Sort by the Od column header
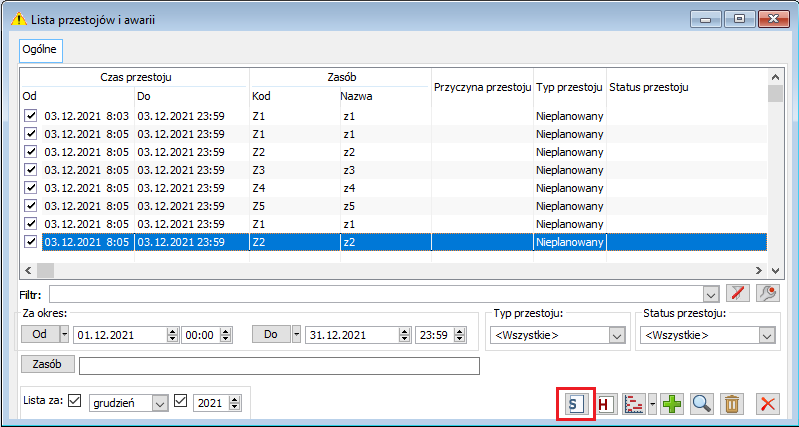Viewport: 799px width, 427px height. point(77,96)
